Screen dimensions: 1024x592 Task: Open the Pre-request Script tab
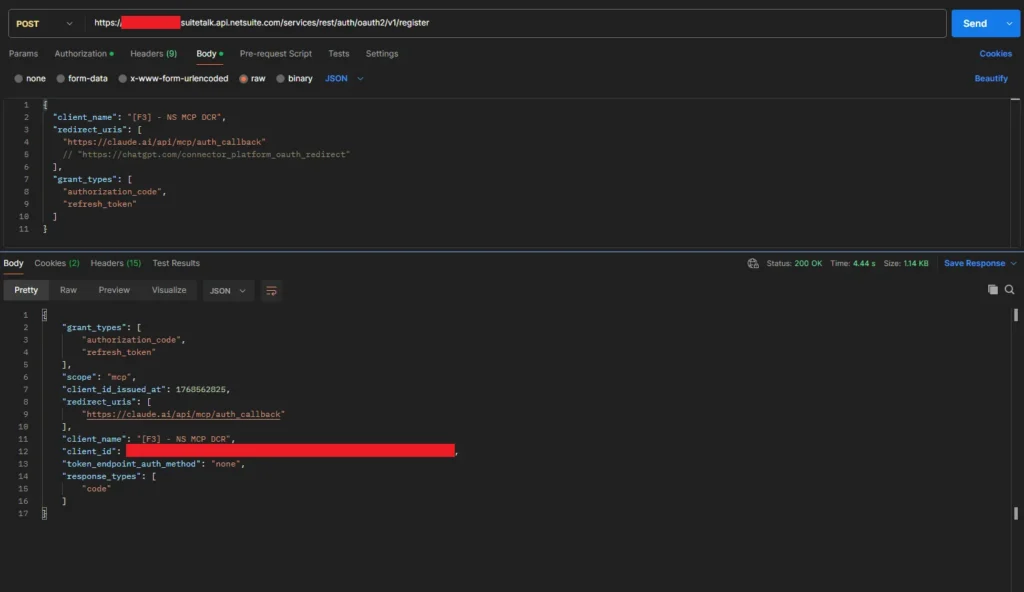click(276, 53)
